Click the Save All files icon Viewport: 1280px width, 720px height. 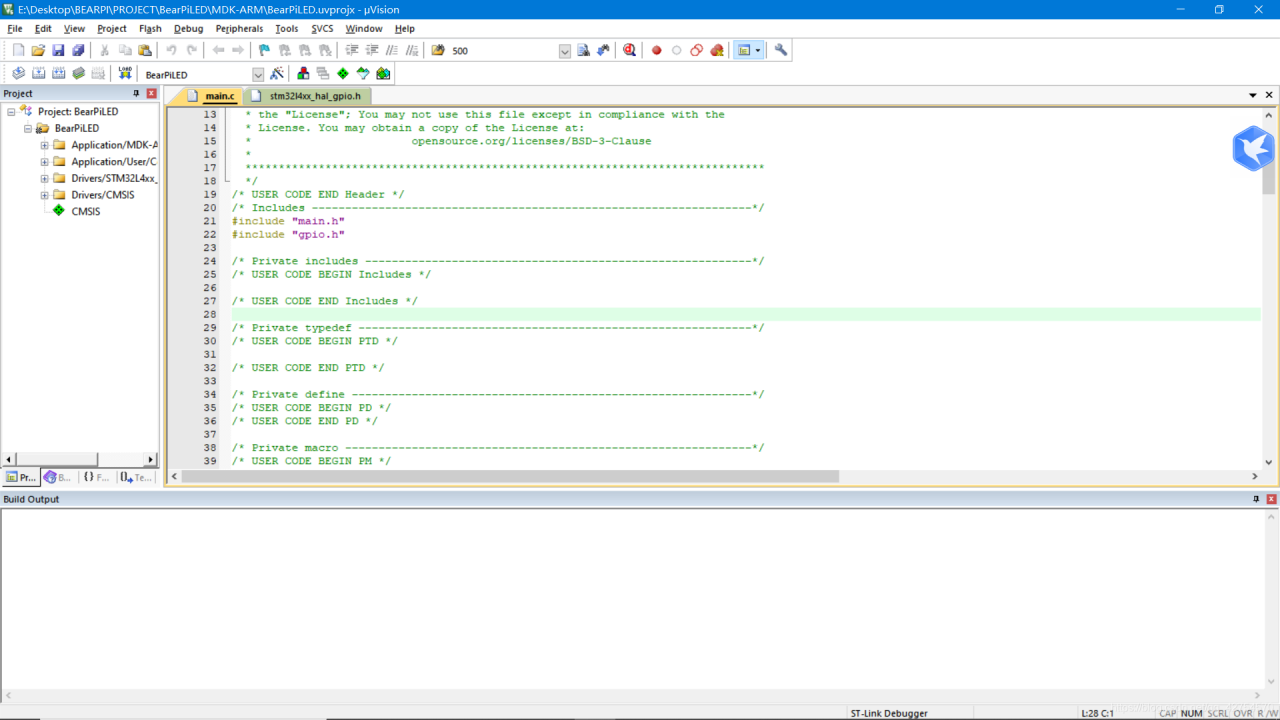click(x=78, y=50)
